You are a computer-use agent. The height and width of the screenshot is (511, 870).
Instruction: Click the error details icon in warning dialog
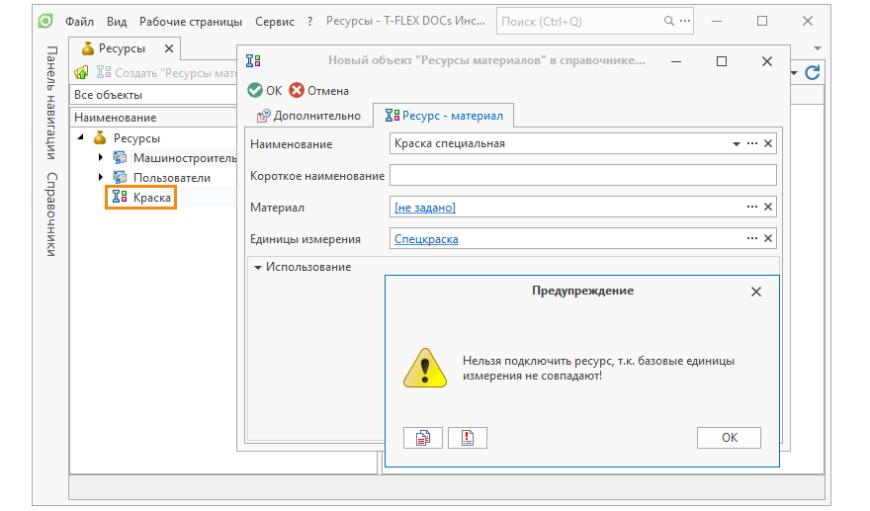[467, 438]
